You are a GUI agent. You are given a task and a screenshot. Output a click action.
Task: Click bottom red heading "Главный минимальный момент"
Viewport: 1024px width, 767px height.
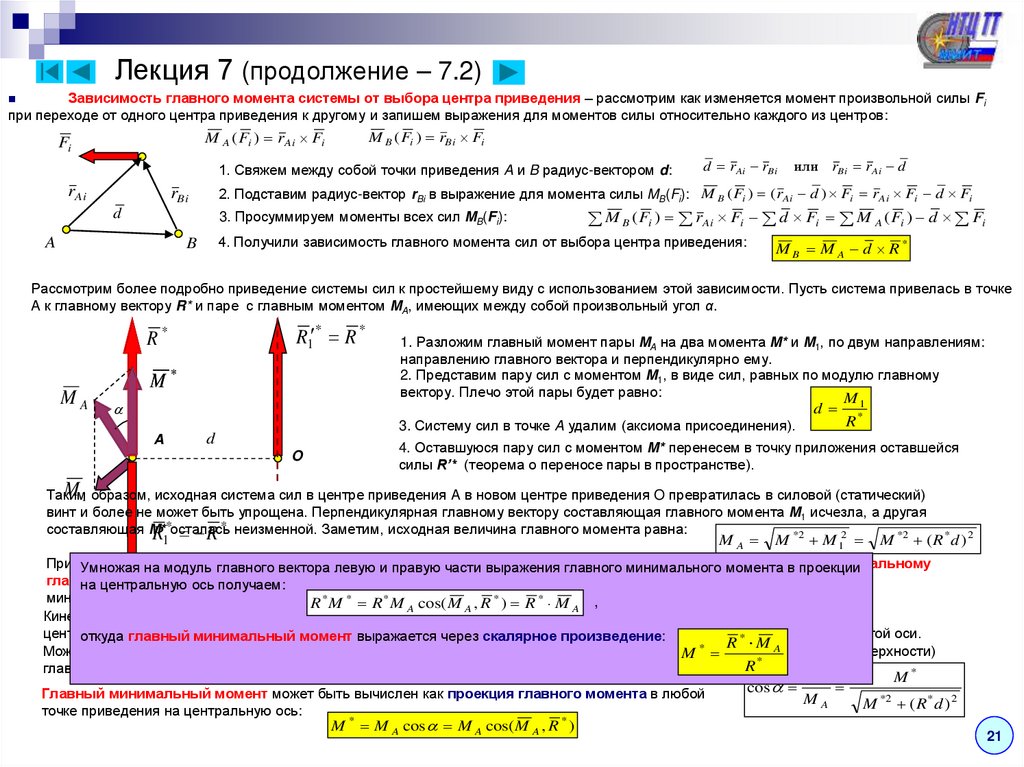point(154,694)
